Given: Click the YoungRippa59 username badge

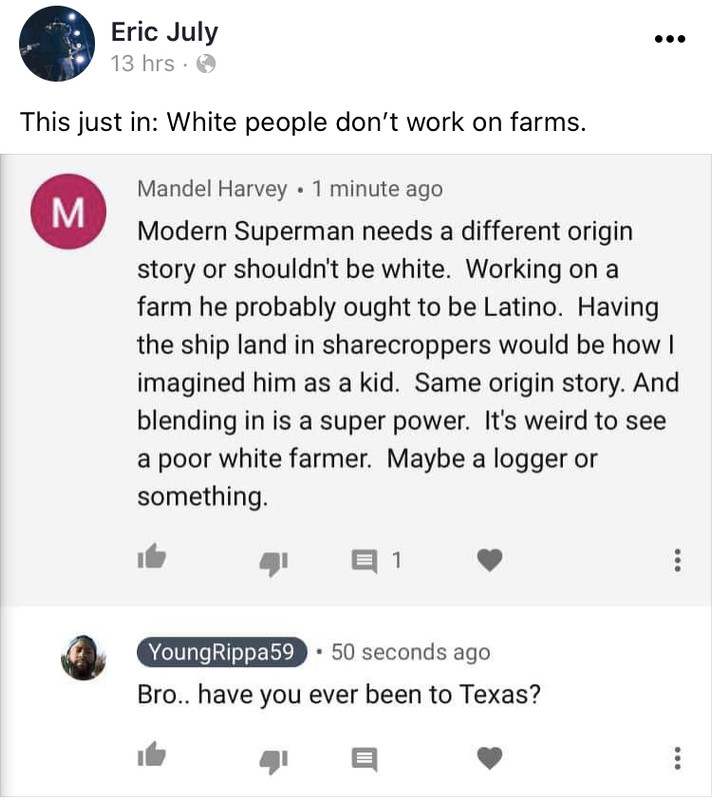Looking at the screenshot, I should 221,653.
